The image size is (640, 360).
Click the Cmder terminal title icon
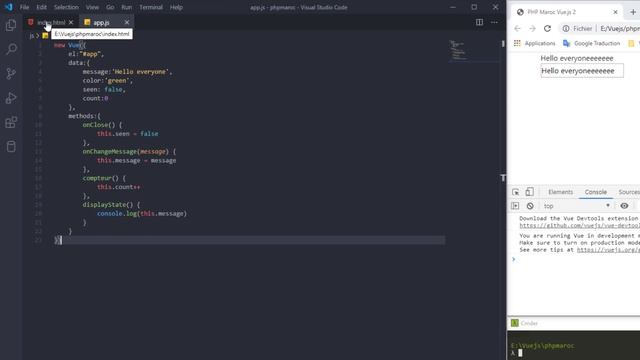pyautogui.click(x=515, y=323)
